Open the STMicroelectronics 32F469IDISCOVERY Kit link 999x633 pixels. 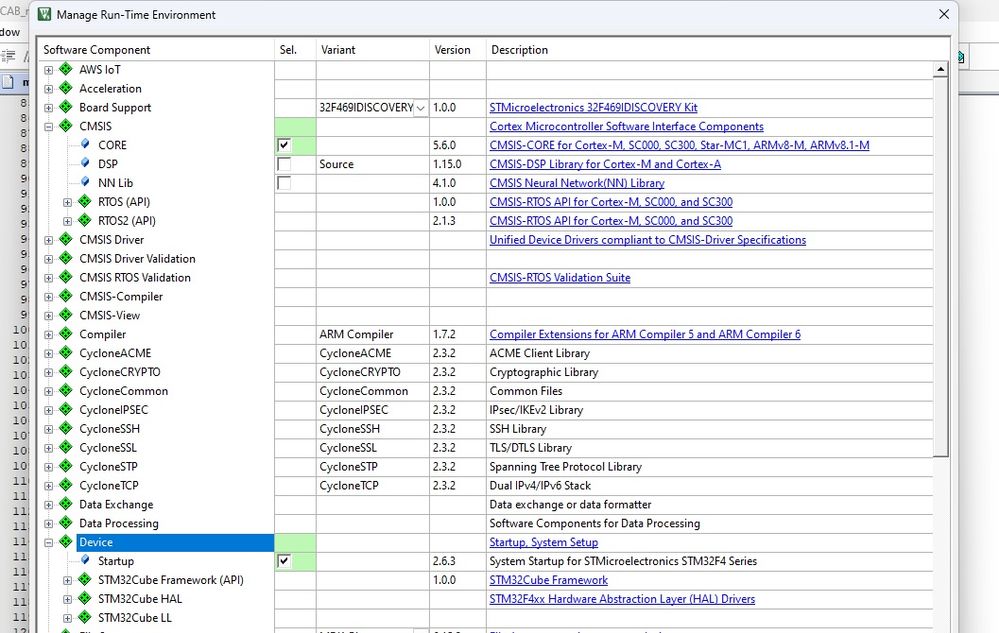[x=593, y=108]
